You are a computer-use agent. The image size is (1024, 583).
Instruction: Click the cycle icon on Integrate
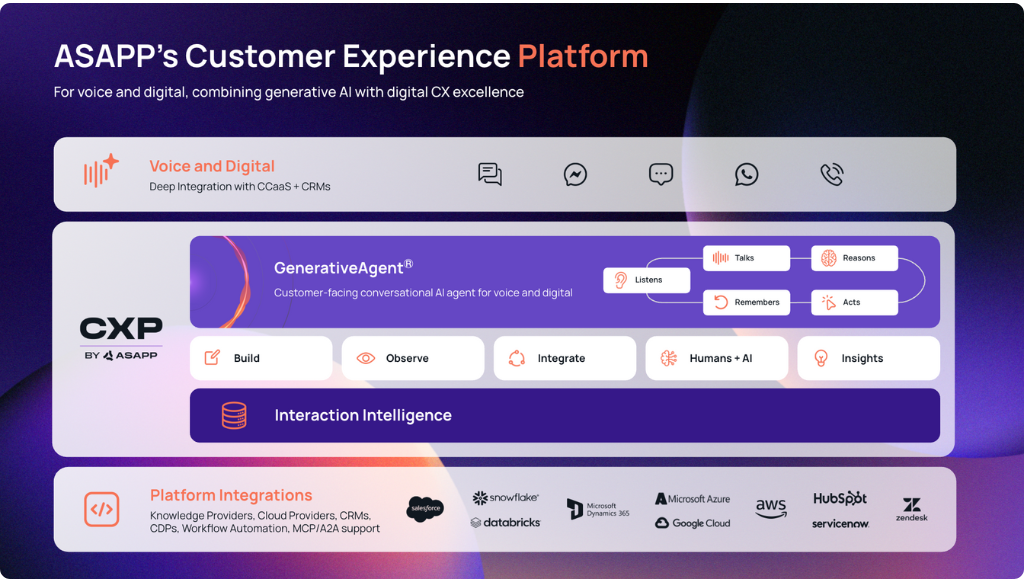tap(517, 358)
